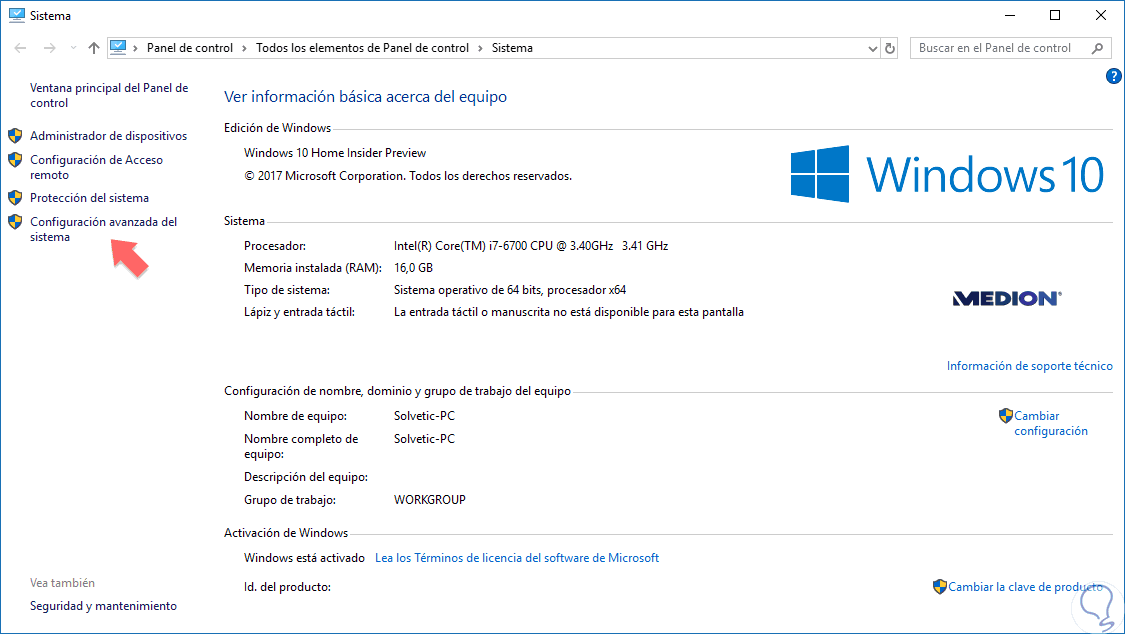Click the Windows 10 logo
Screen dimensions: 1125x634
[947, 174]
